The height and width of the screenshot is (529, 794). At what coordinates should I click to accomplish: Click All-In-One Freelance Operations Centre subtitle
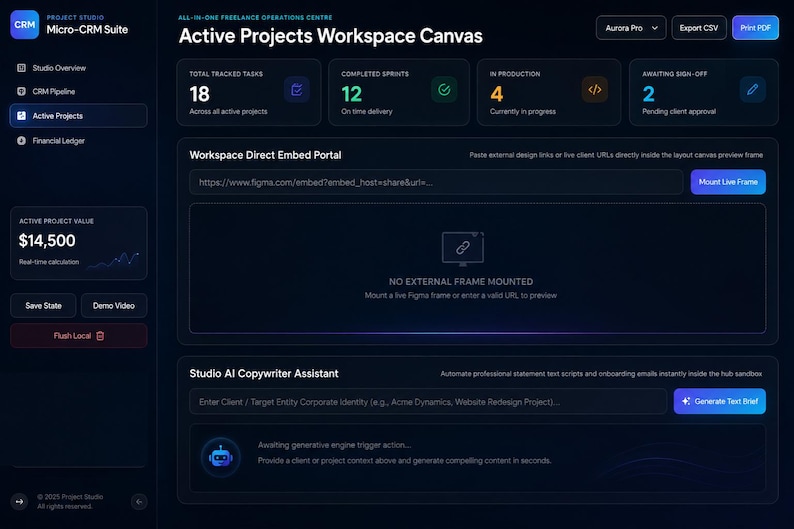click(255, 17)
